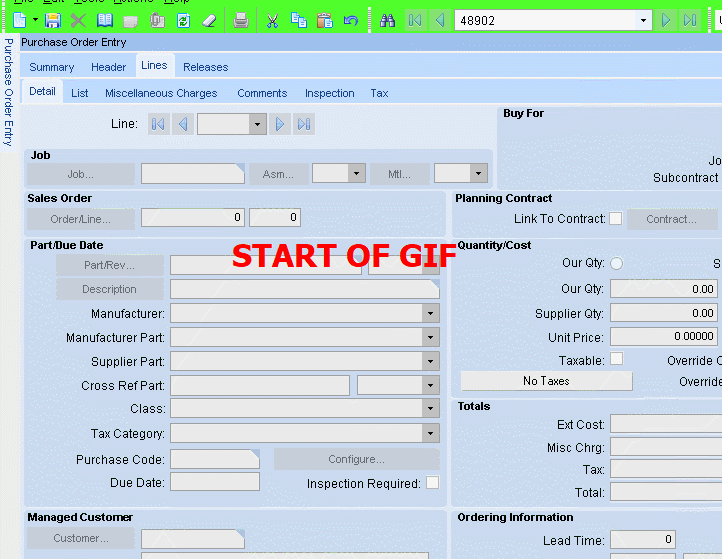Go to last PO record in toolbar
Image resolution: width=722 pixels, height=559 pixels.
point(690,20)
